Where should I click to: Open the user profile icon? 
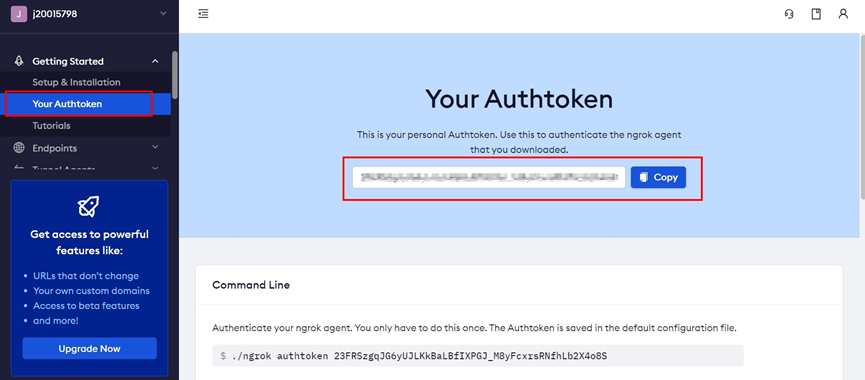(x=843, y=14)
